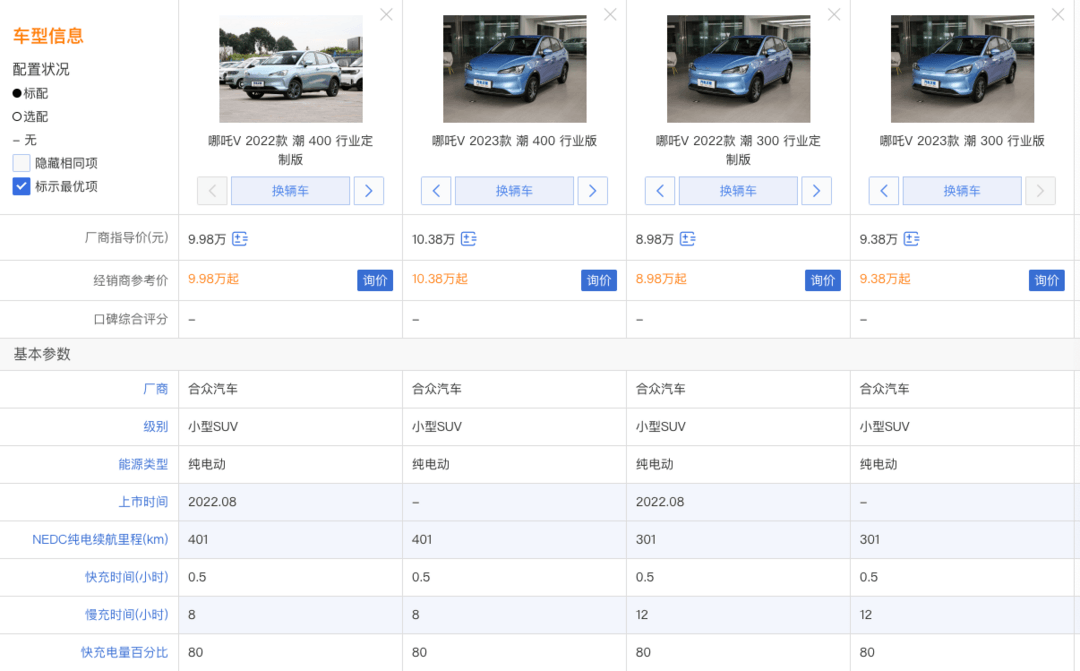The height and width of the screenshot is (671, 1080).
Task: Move 2022款 潮 400 column left with arrow
Action: tap(212, 191)
